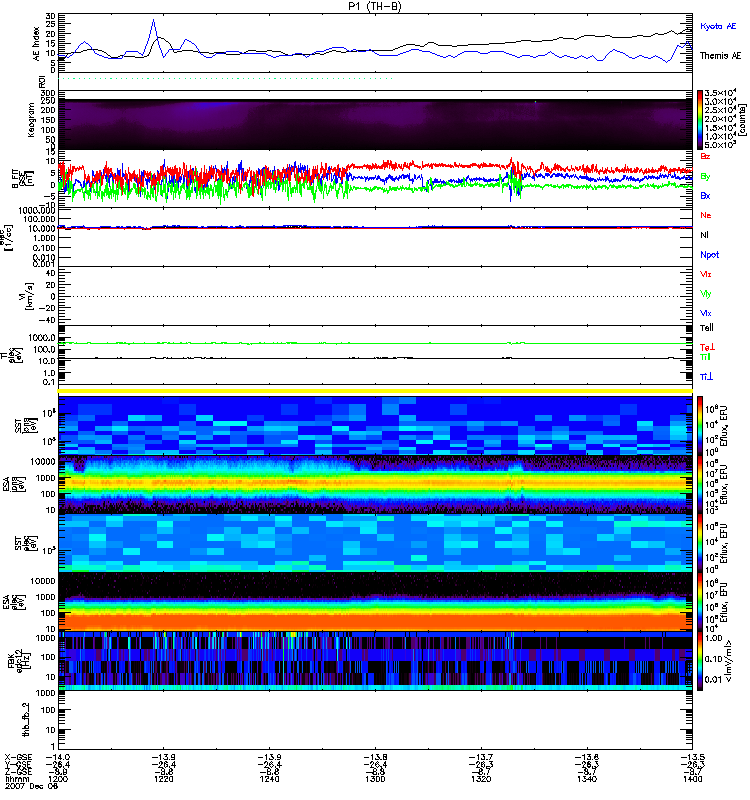Click the blue Bx legend label
Viewport: 750px width, 800px height.
click(705, 195)
